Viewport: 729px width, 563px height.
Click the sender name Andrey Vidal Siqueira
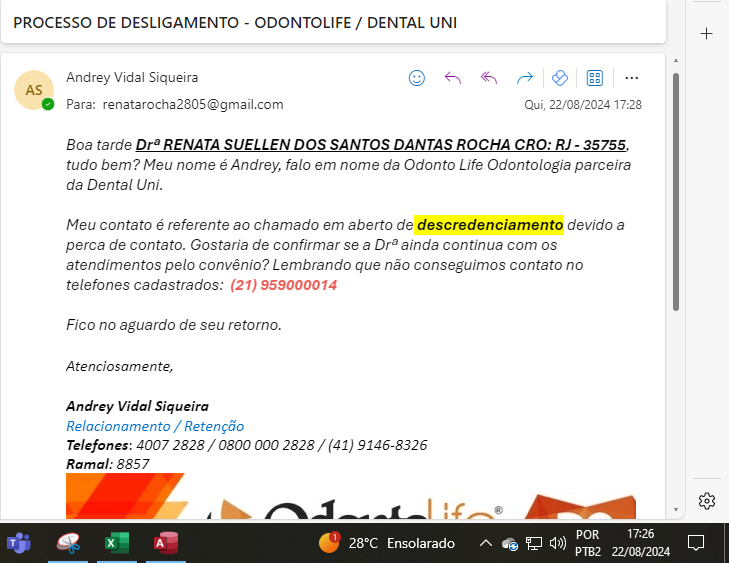tap(132, 77)
